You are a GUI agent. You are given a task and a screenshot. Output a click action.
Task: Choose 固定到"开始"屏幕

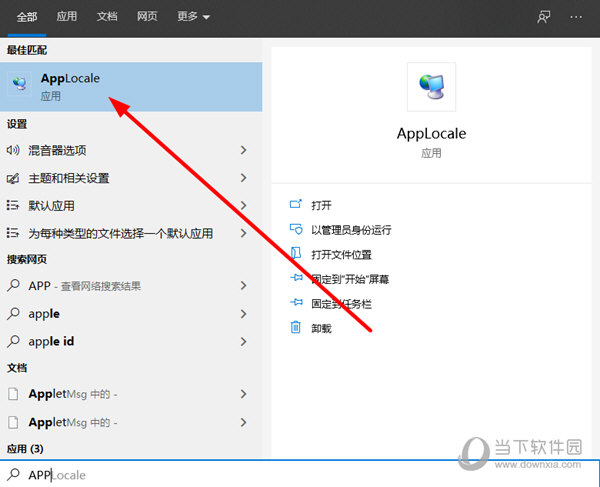click(350, 279)
